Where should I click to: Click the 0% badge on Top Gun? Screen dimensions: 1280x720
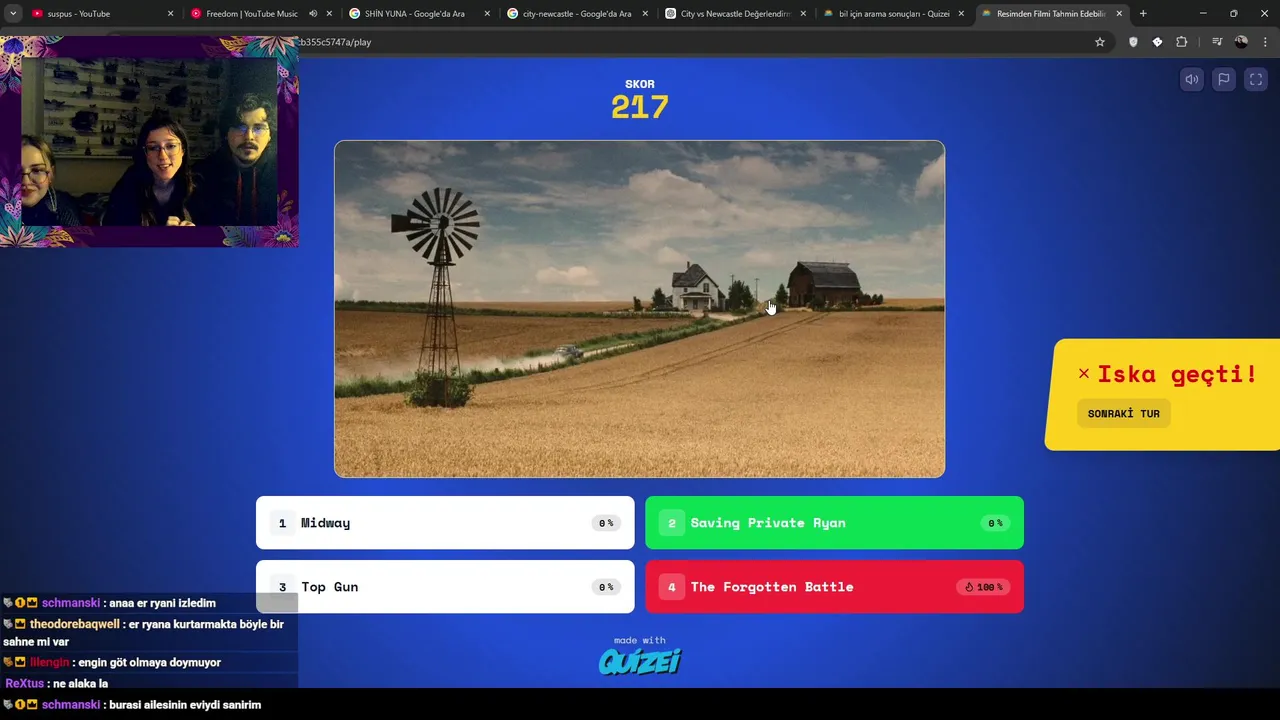pyautogui.click(x=606, y=587)
